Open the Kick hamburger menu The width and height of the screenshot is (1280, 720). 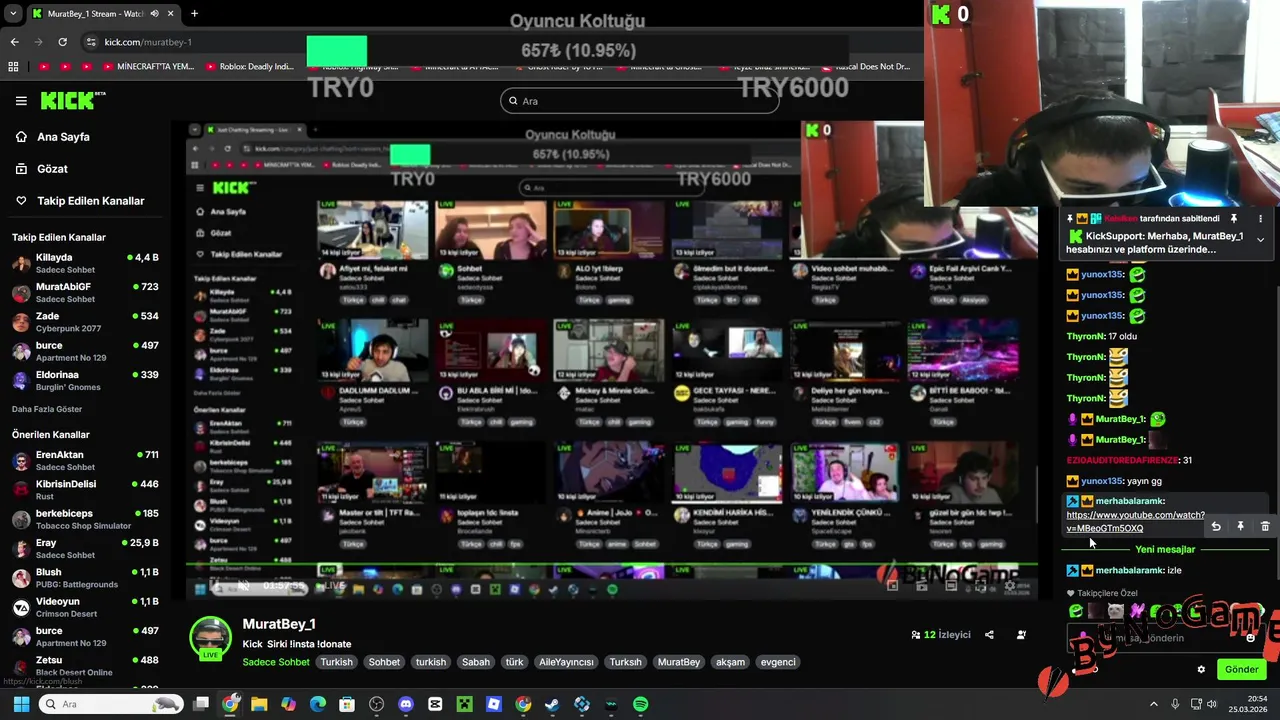point(21,101)
